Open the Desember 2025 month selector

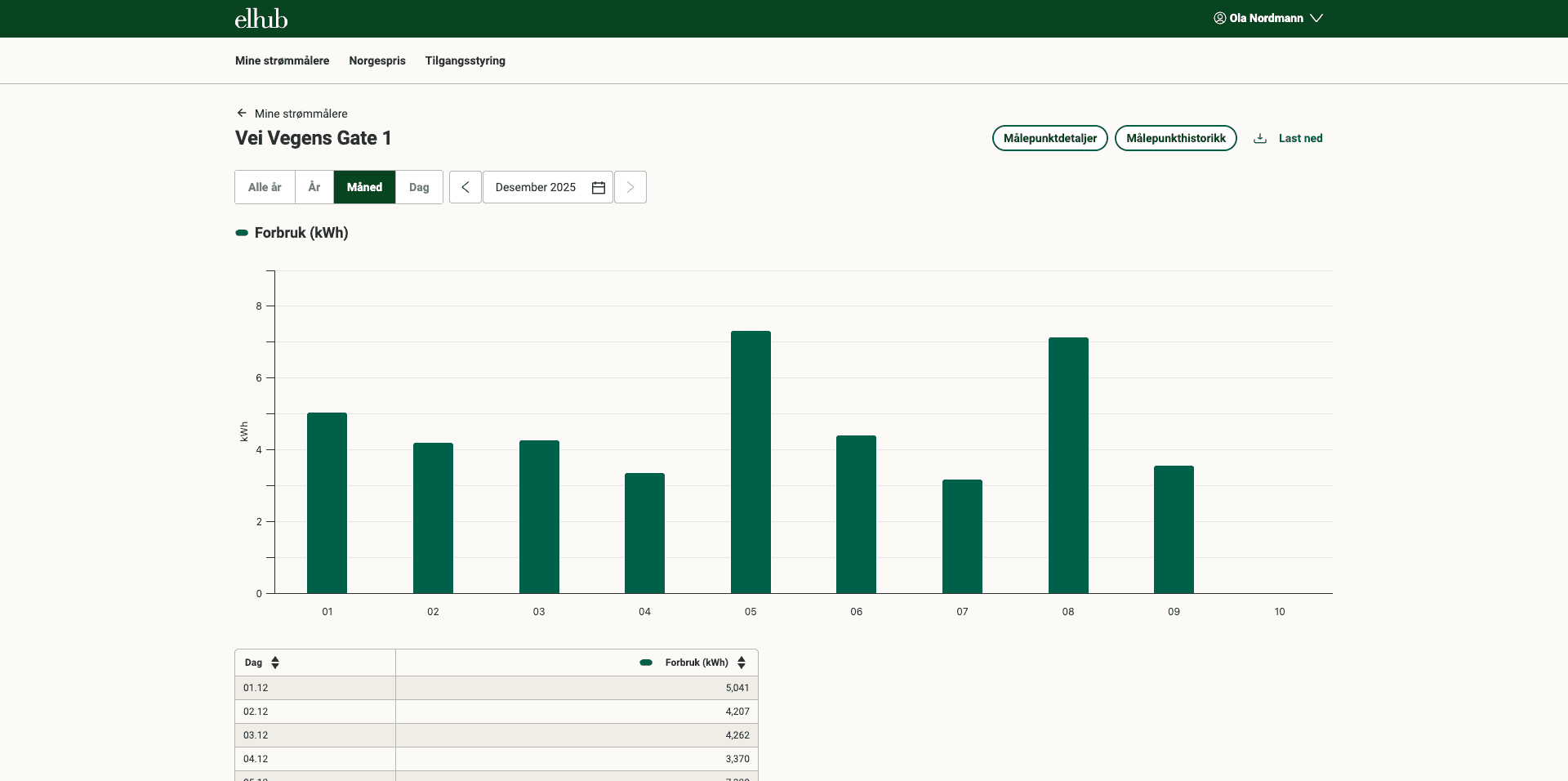click(x=535, y=187)
